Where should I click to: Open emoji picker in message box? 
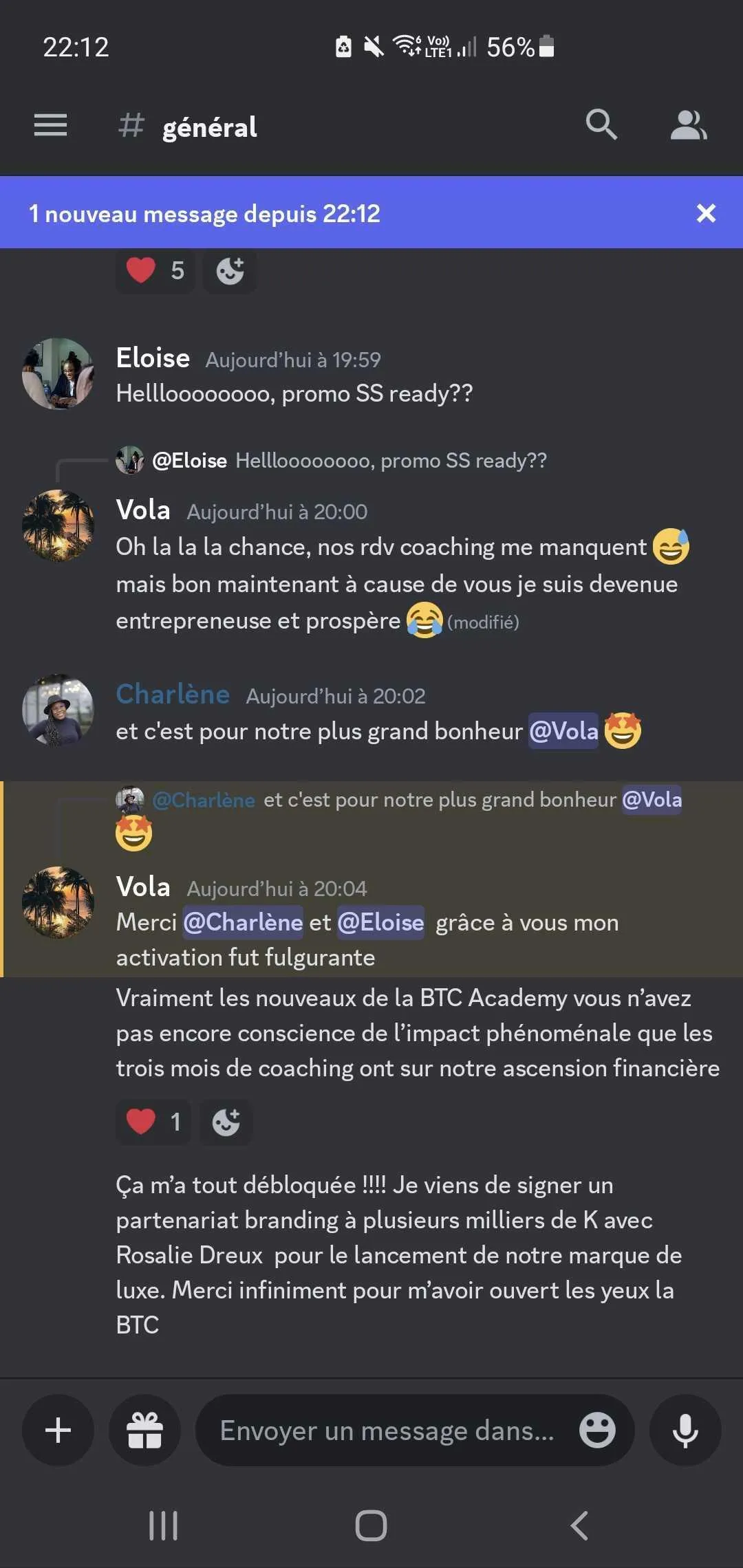[x=597, y=1430]
